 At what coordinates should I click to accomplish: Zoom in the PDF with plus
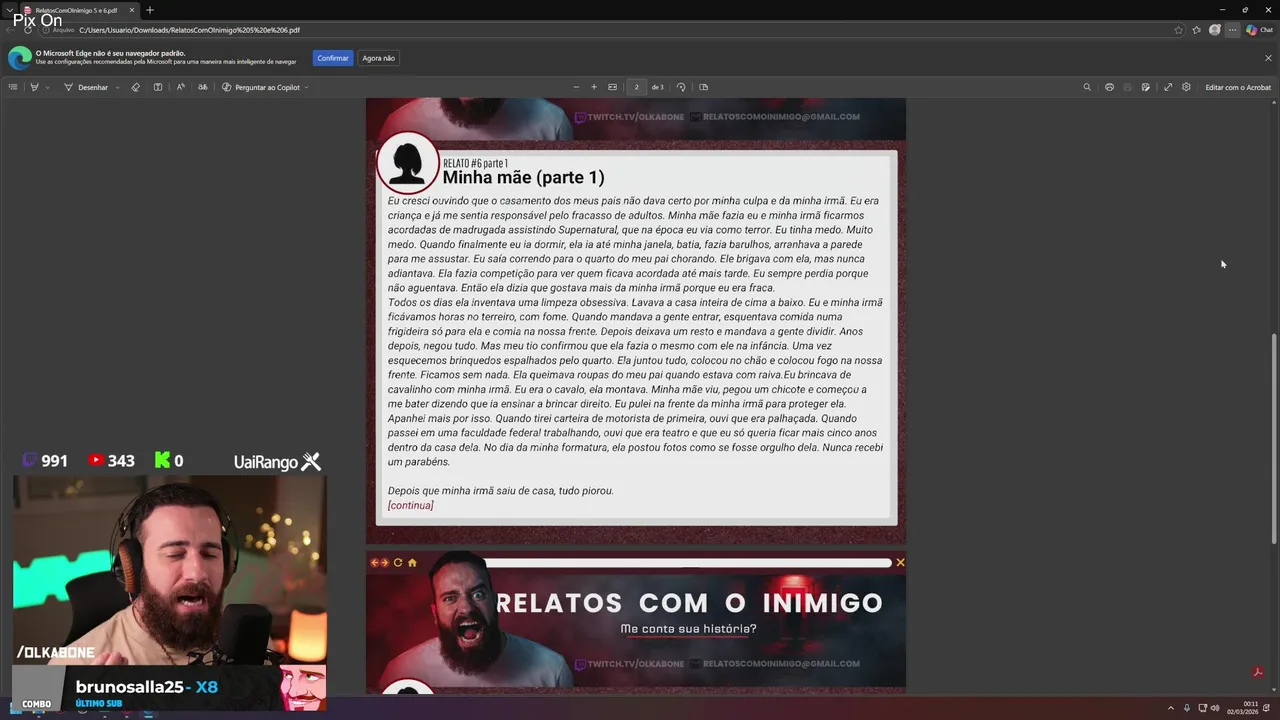pos(594,87)
